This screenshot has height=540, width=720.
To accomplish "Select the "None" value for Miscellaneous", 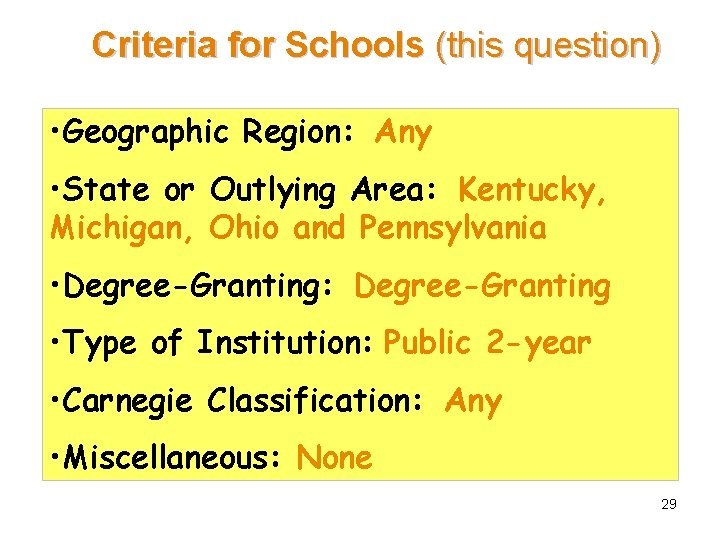I will tap(335, 458).
